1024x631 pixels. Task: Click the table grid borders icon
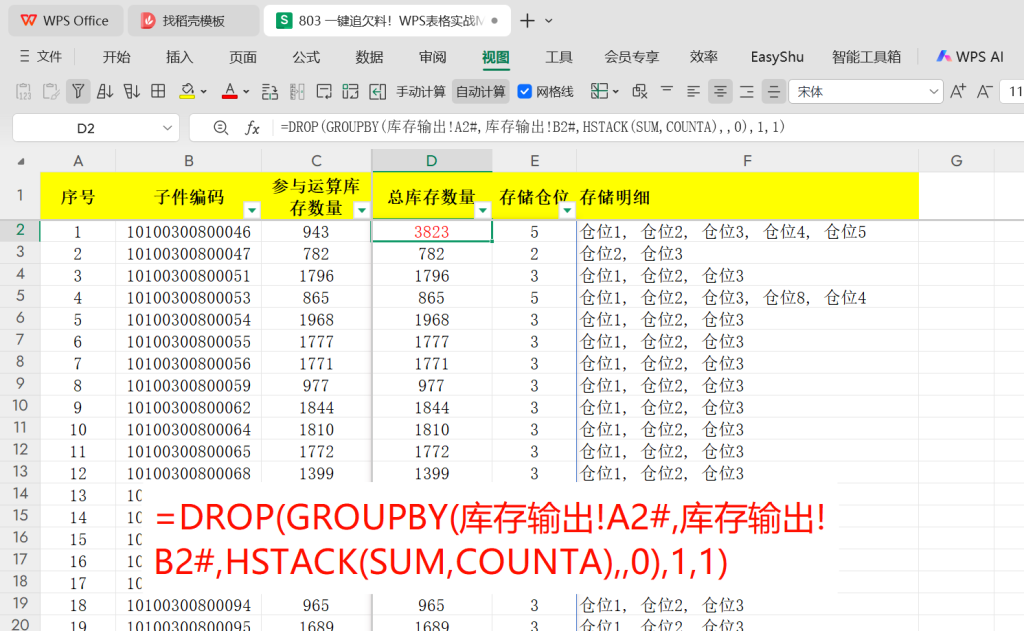158,91
